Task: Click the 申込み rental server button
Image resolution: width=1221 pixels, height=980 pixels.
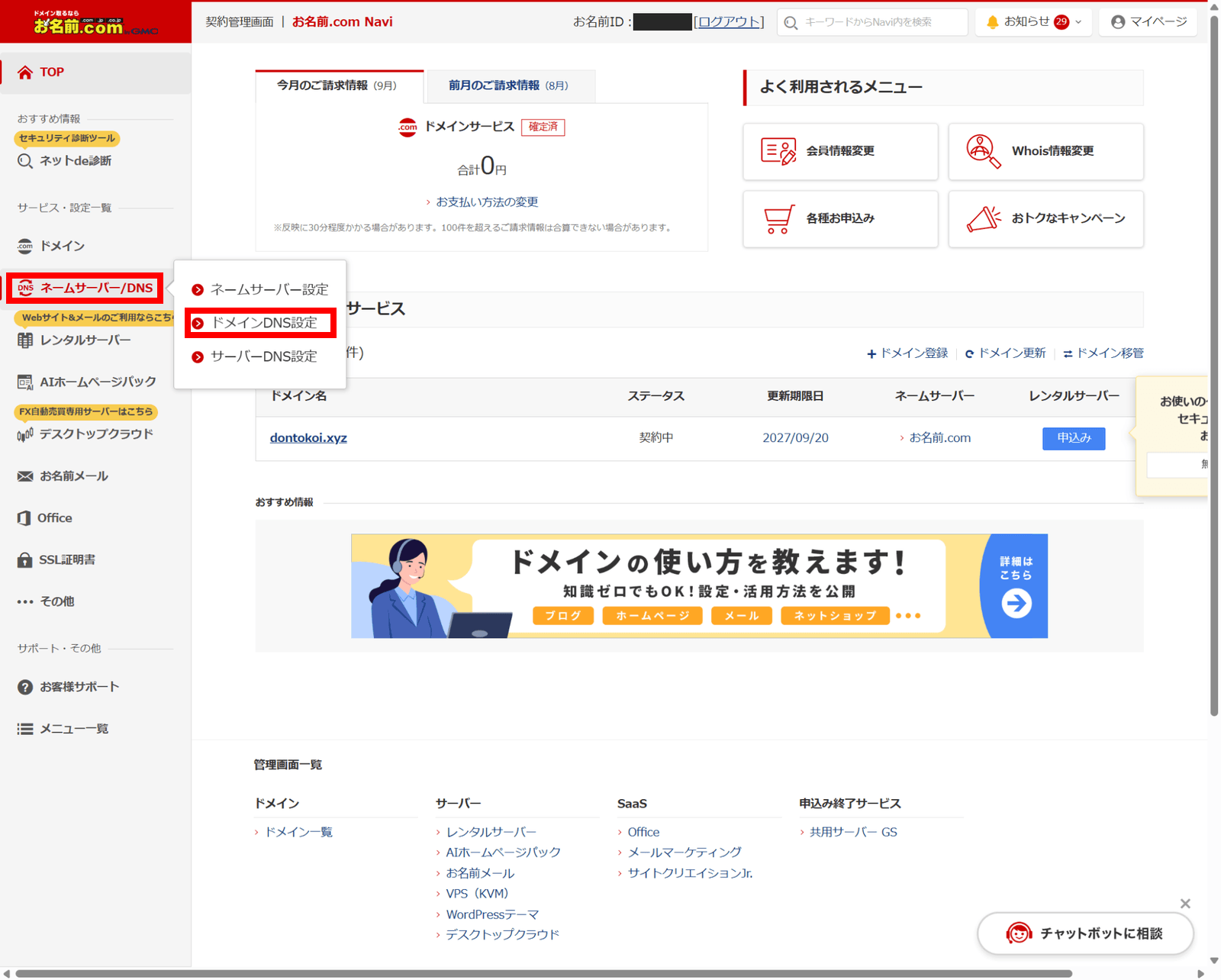Action: pyautogui.click(x=1074, y=438)
